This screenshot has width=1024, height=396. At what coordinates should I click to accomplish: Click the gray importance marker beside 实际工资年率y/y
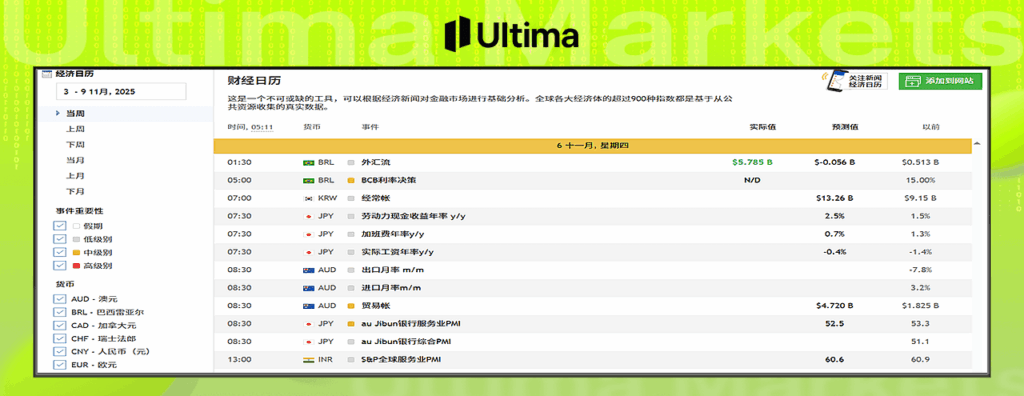(351, 252)
